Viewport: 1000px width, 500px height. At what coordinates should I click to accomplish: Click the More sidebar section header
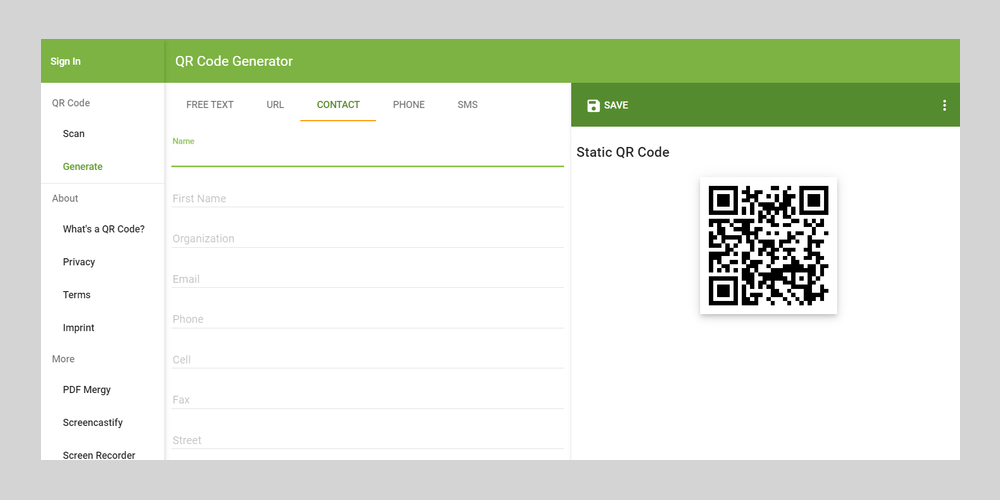63,359
